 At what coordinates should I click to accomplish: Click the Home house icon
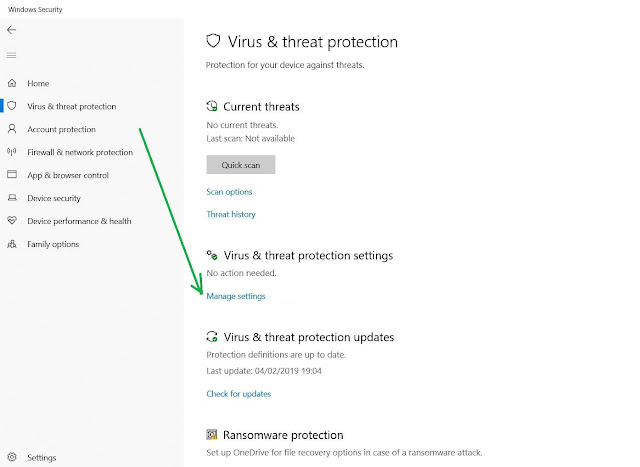12,83
